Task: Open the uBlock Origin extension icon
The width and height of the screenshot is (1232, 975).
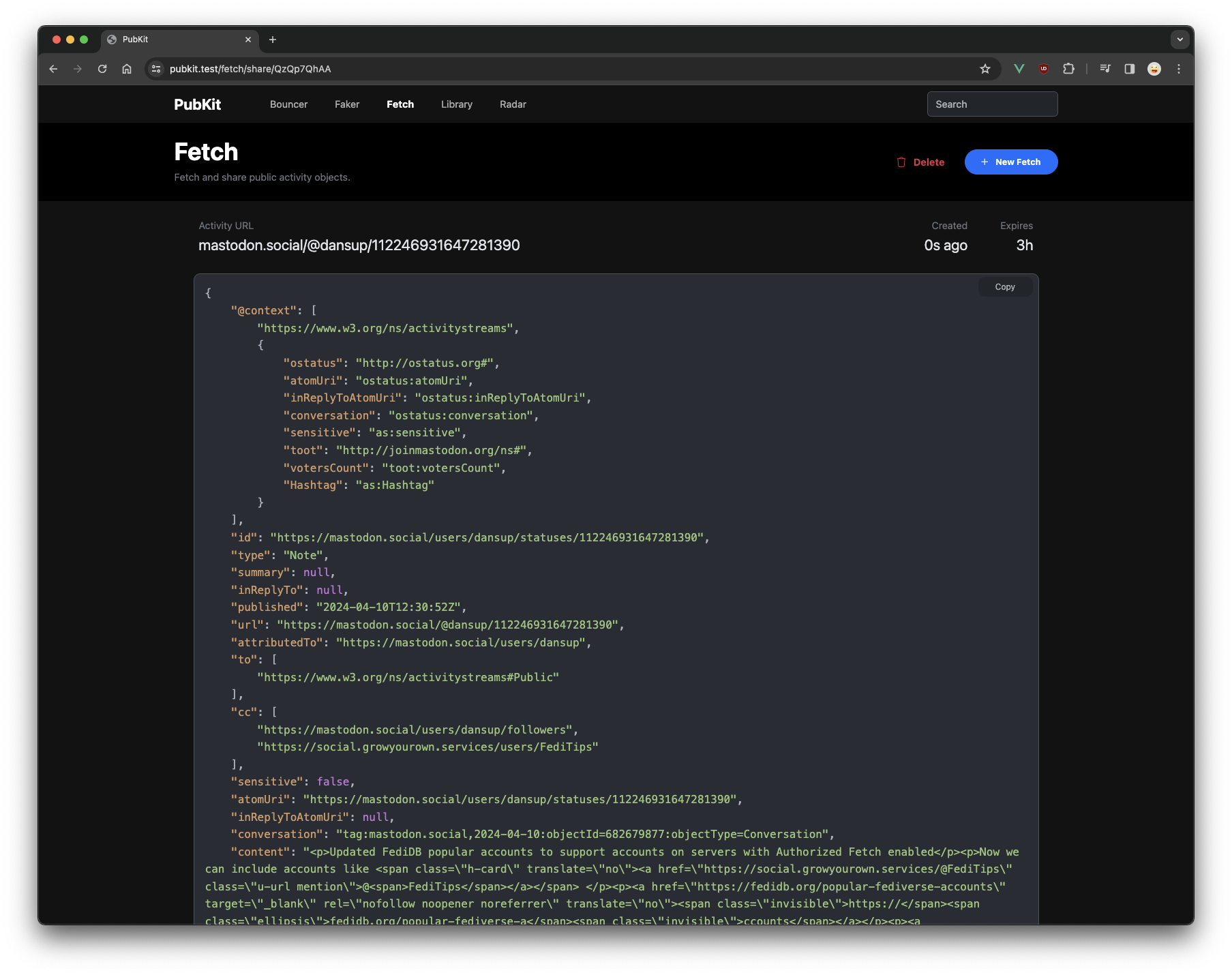Action: (x=1044, y=69)
